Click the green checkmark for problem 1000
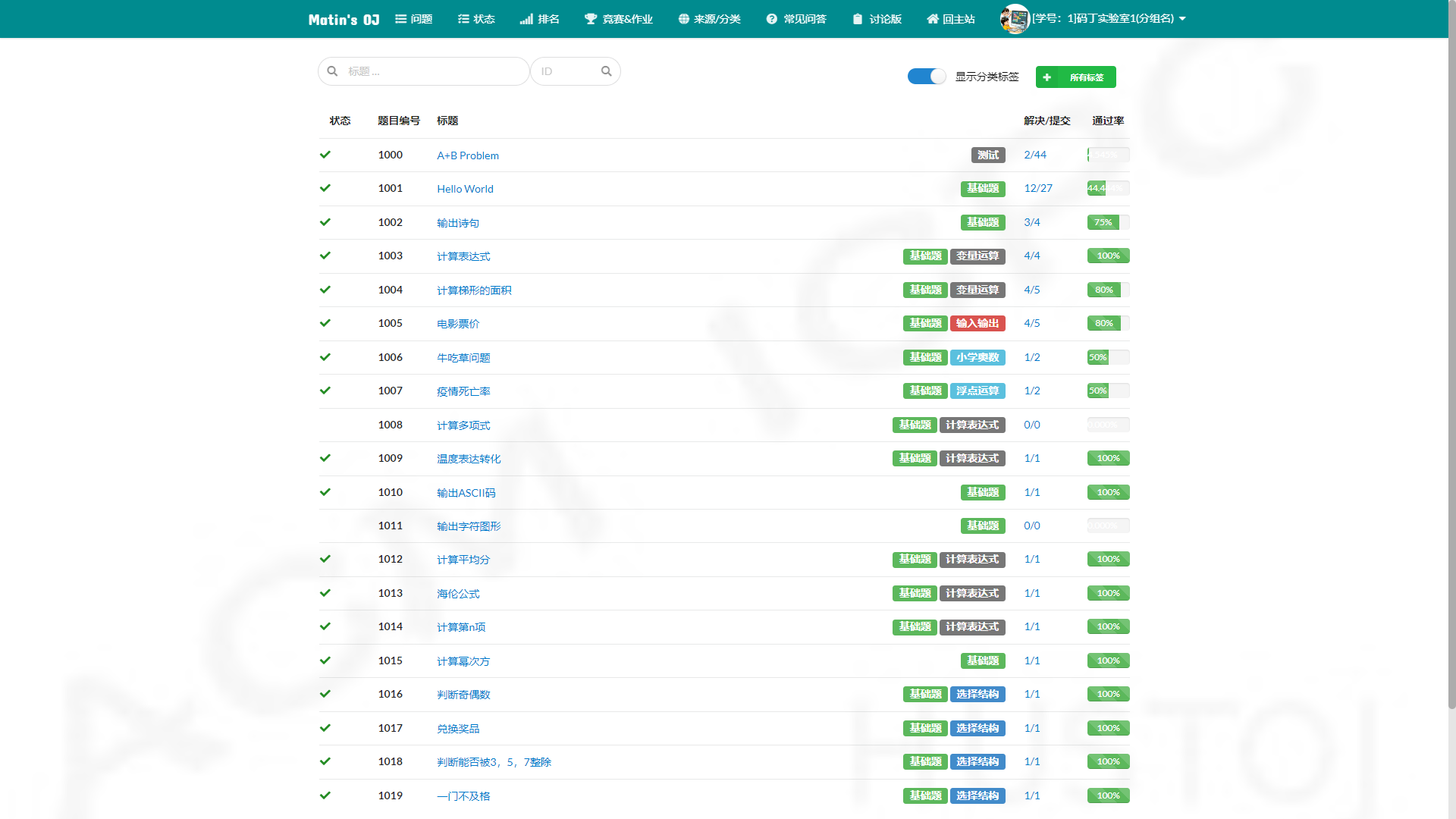This screenshot has width=1456, height=819. 325,155
